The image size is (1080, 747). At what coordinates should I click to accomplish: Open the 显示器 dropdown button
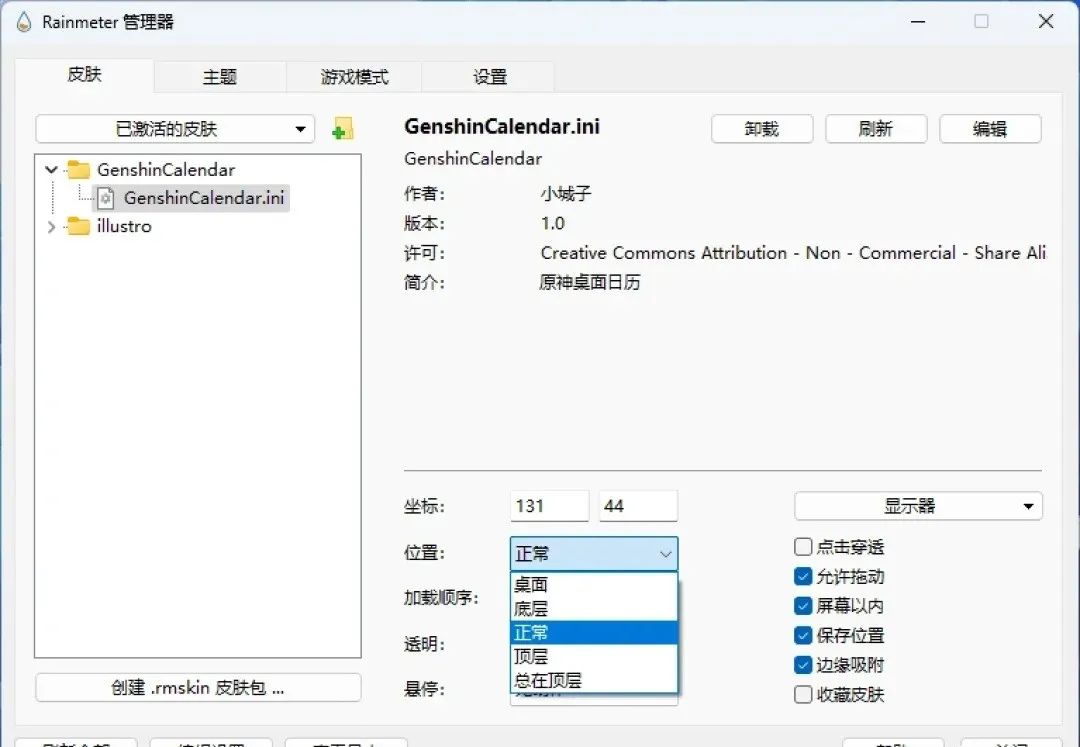coord(918,506)
